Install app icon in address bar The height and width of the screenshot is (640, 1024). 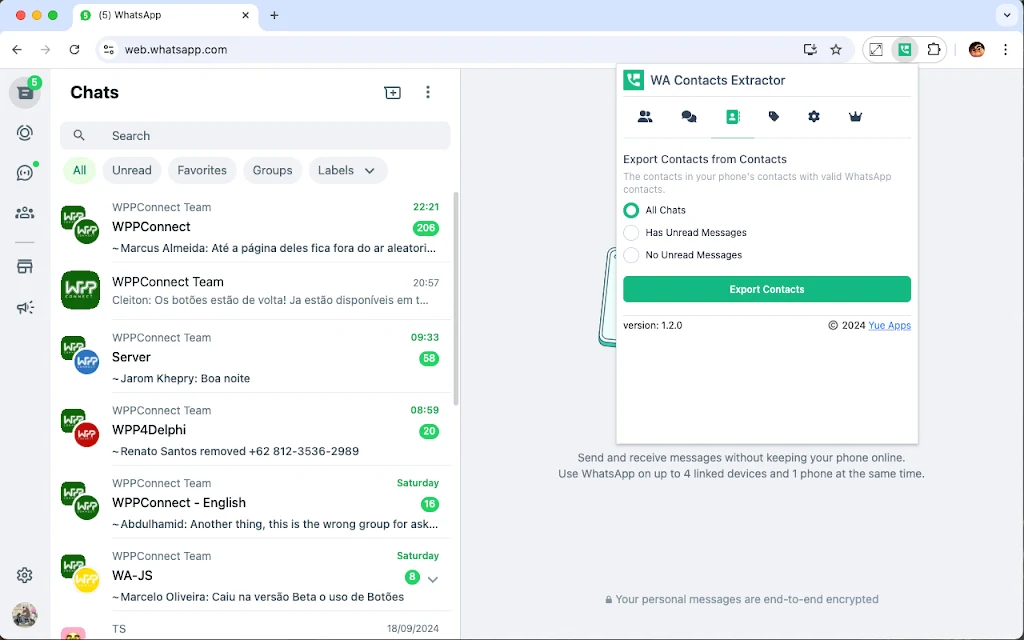tap(810, 50)
